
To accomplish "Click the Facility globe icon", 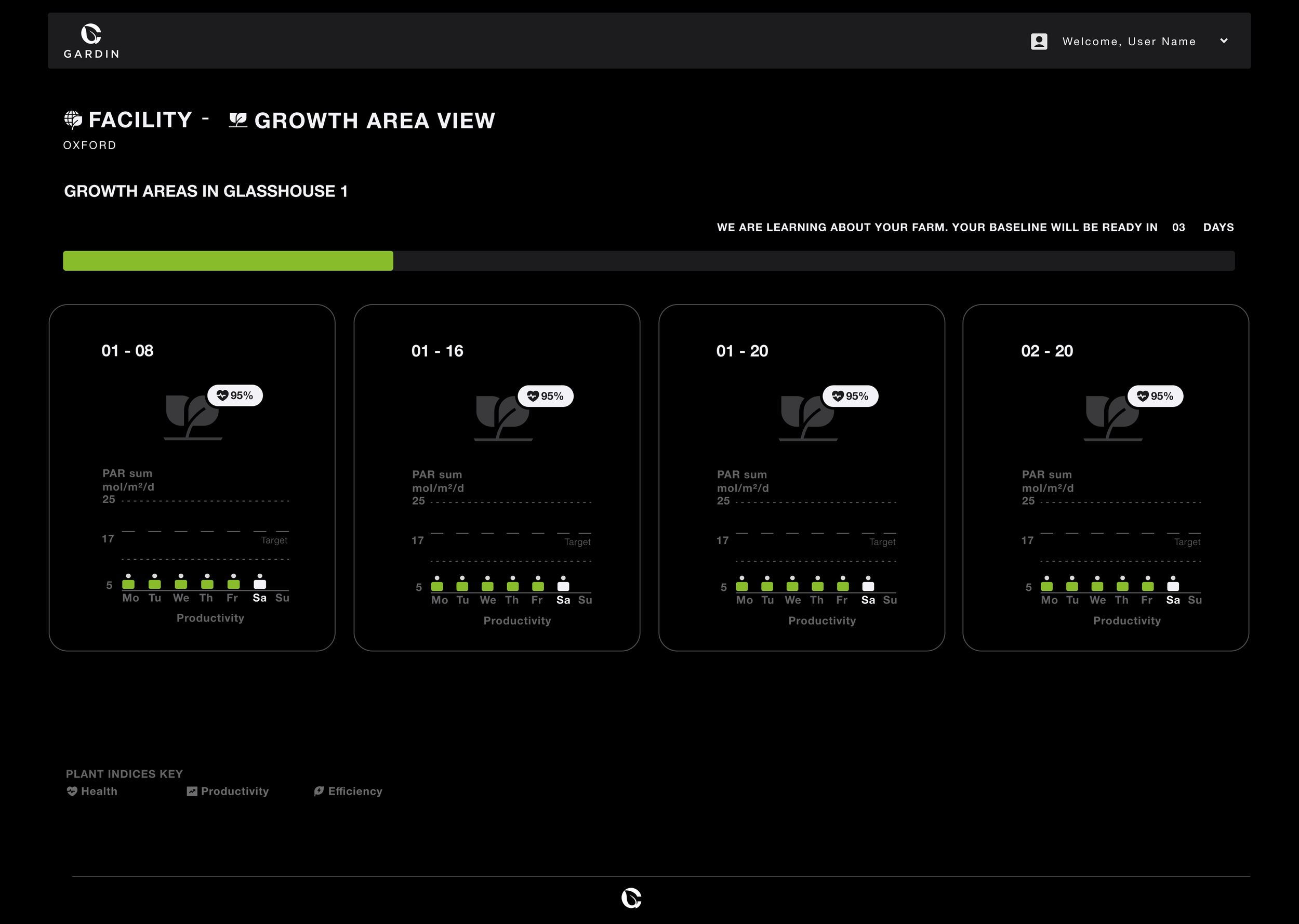I will tap(73, 120).
